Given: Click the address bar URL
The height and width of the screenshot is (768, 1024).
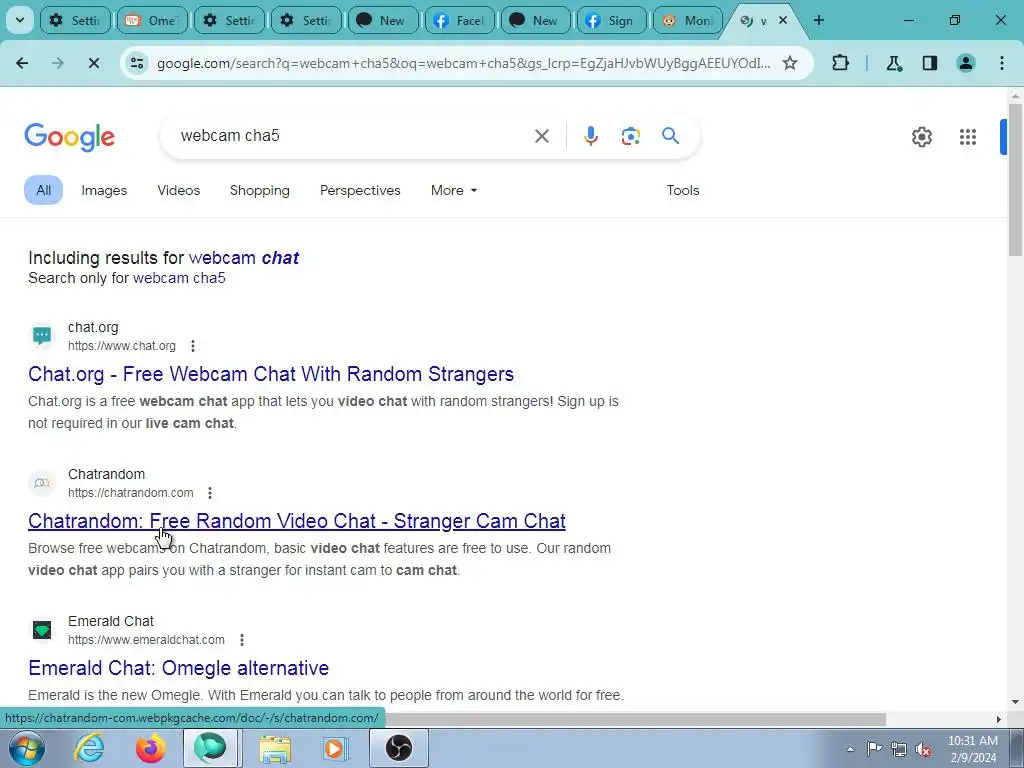Looking at the screenshot, I should click(464, 63).
